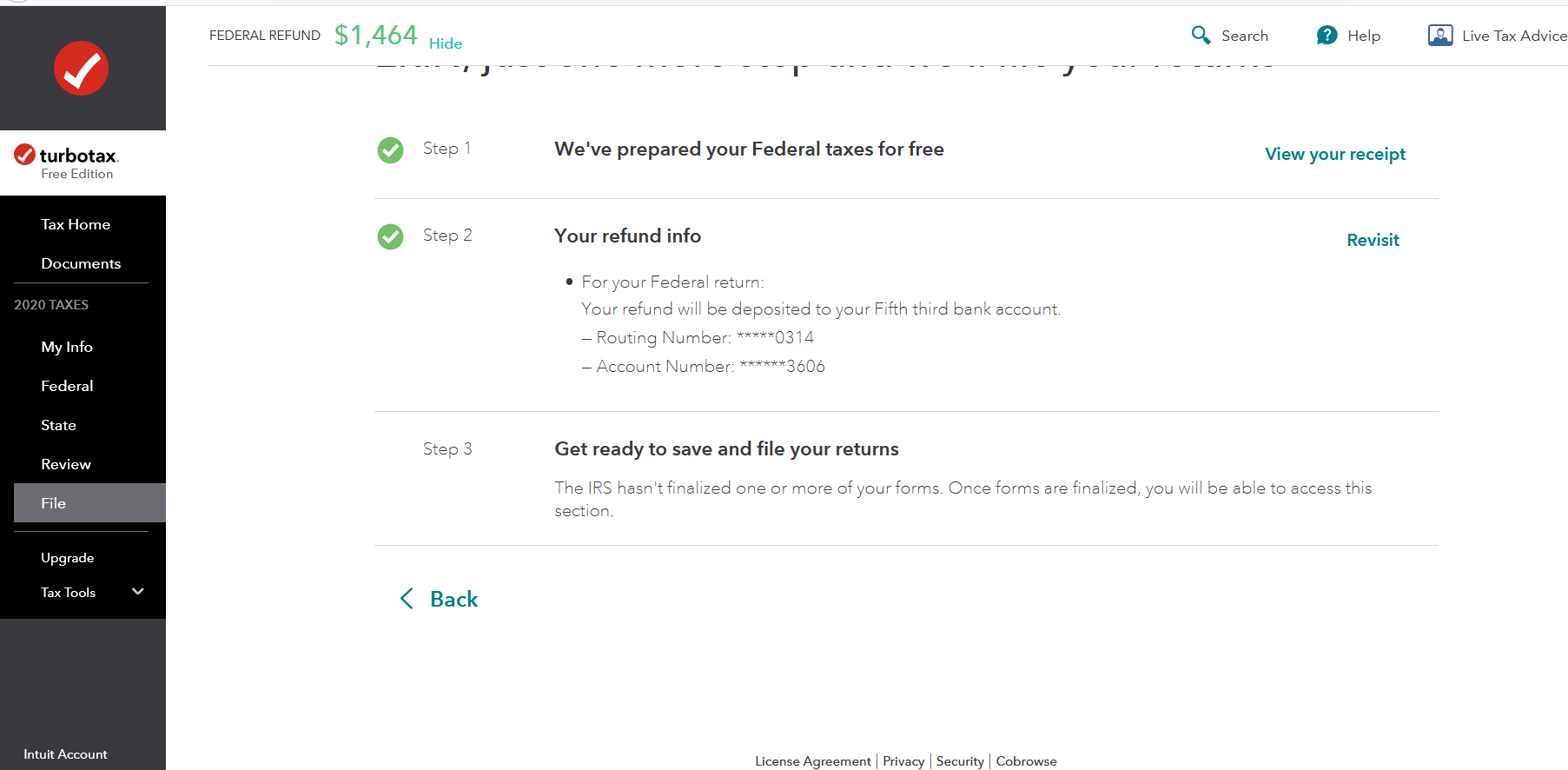
Task: Click the Live Tax Advice person icon
Action: pyautogui.click(x=1439, y=35)
